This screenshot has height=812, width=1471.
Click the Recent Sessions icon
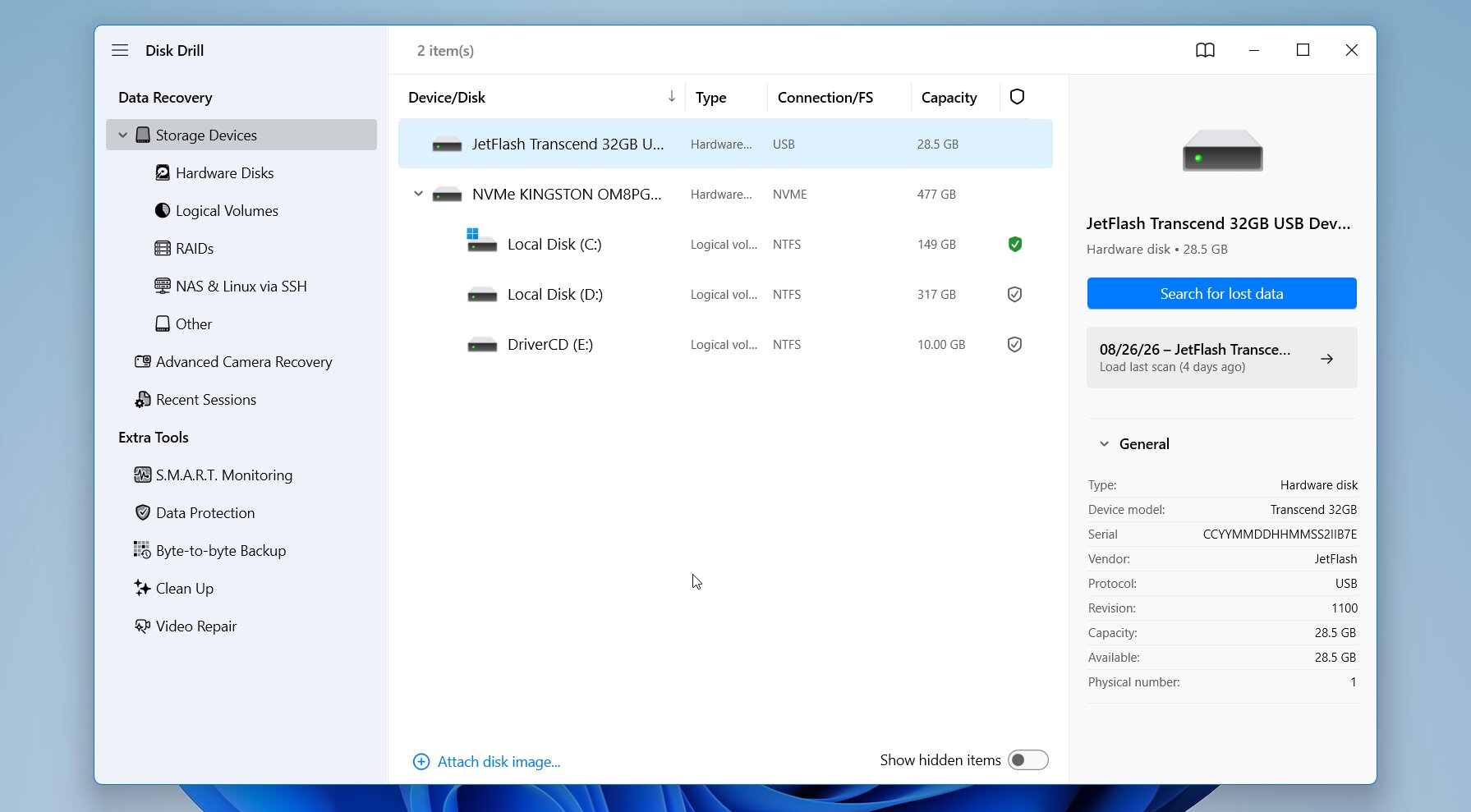143,399
